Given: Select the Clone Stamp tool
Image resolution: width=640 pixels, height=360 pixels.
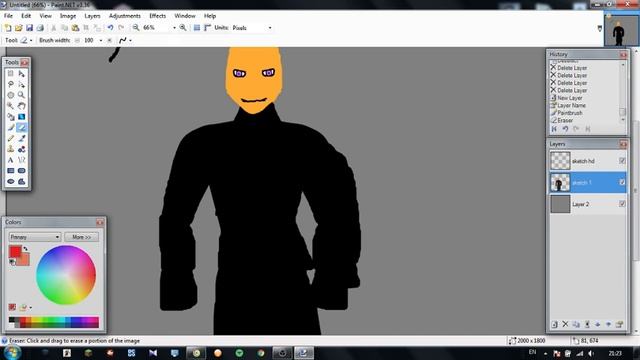Looking at the screenshot, I should (x=11, y=149).
